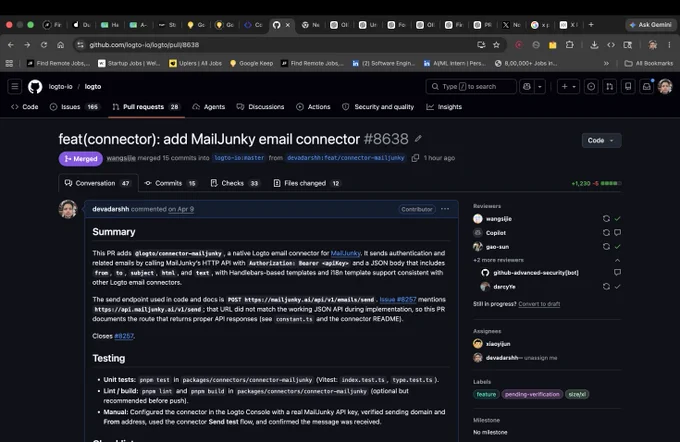Open the 'on Apr 9' comment timestamp link
This screenshot has width=680, height=442.
(x=181, y=209)
